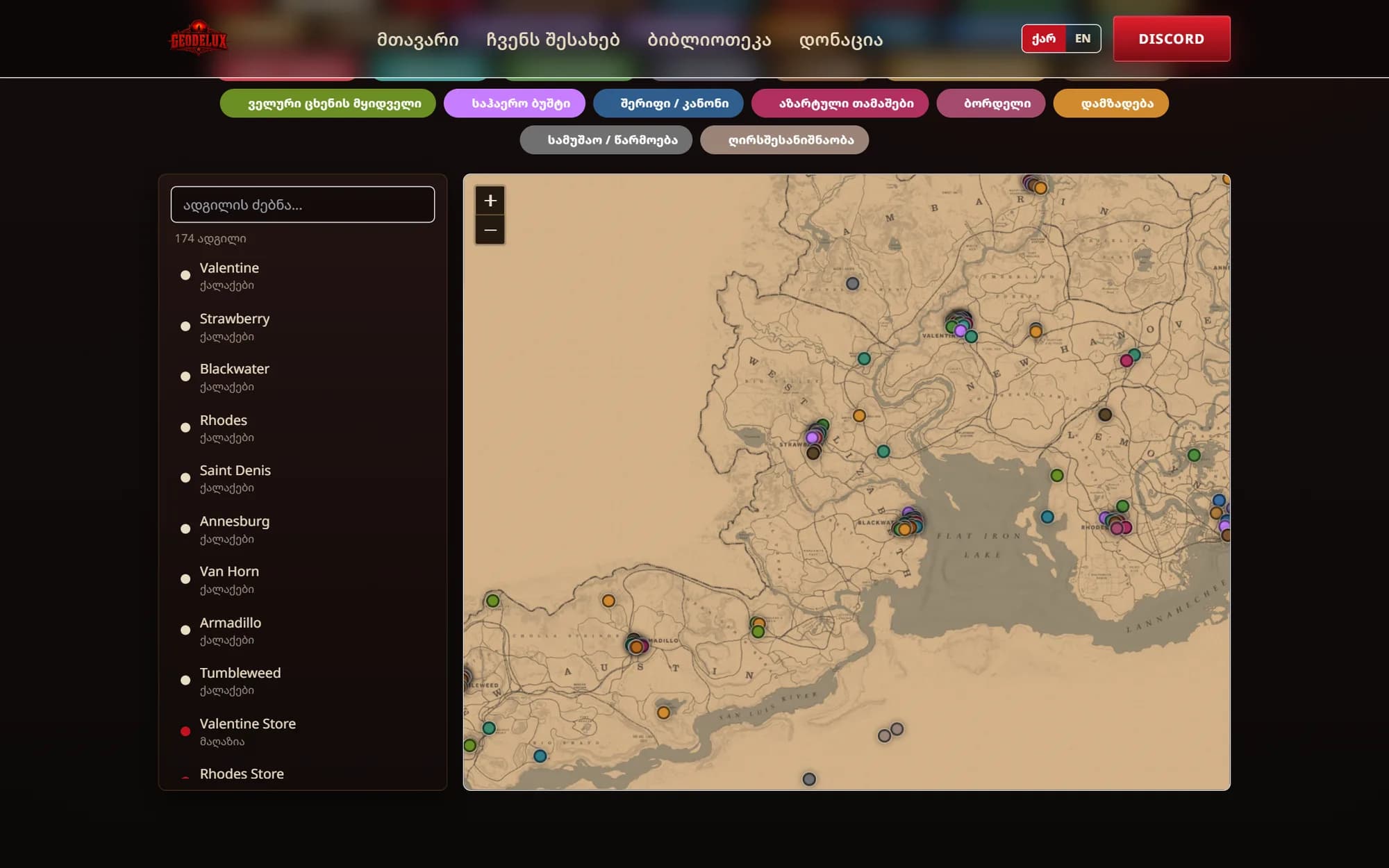This screenshot has height=868, width=1389.
Task: Select the green marker east of Armadillo
Action: pyautogui.click(x=758, y=632)
